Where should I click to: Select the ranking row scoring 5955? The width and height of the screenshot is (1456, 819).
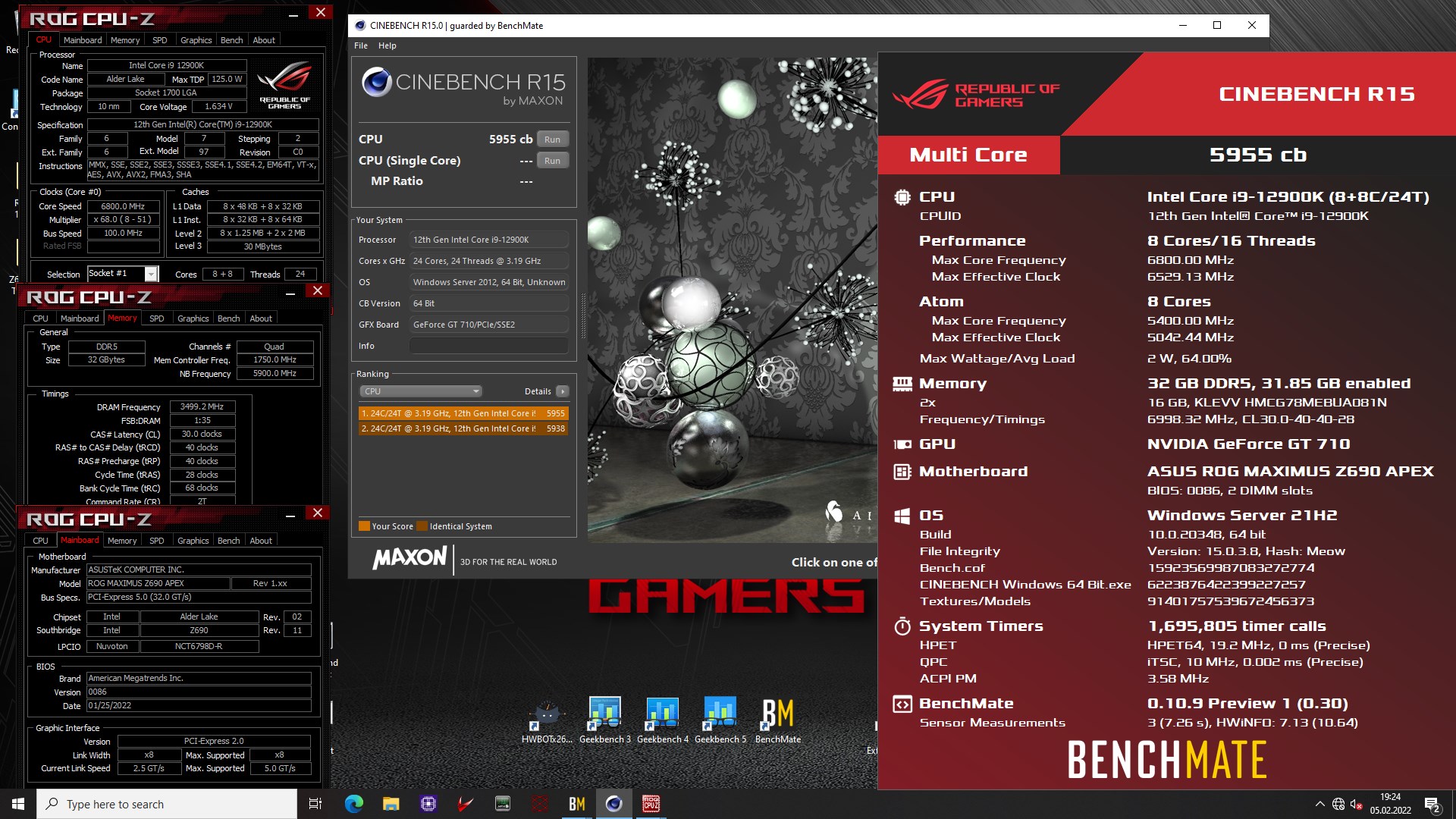click(463, 413)
